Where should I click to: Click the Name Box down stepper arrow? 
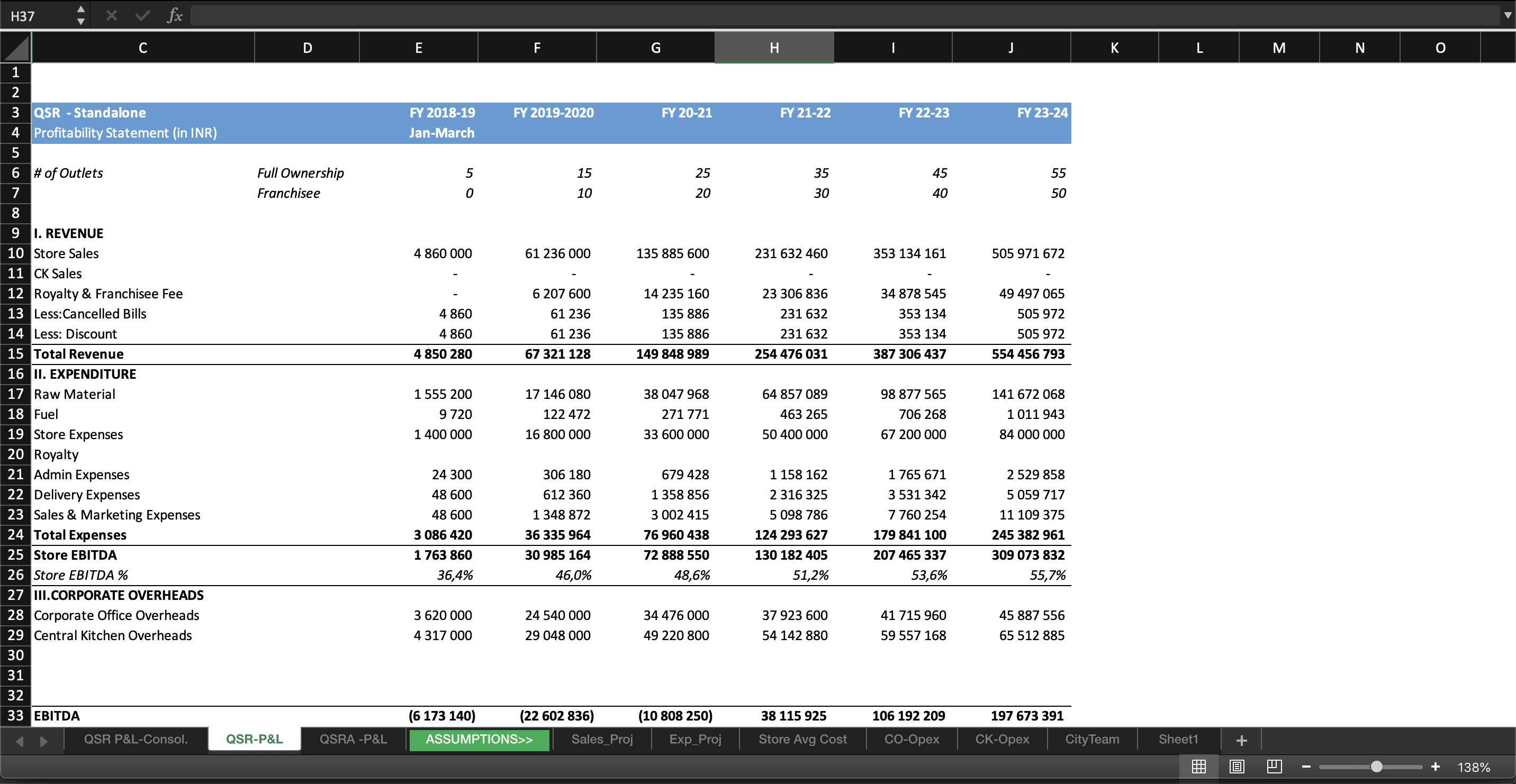coord(80,22)
